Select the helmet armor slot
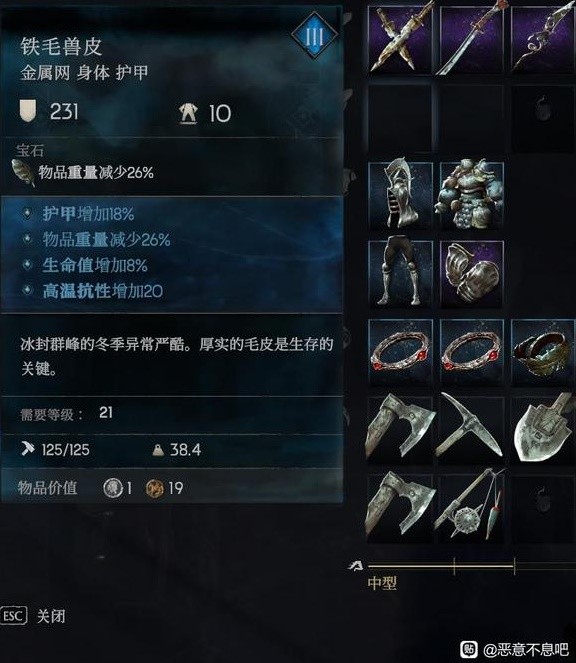 (x=400, y=196)
